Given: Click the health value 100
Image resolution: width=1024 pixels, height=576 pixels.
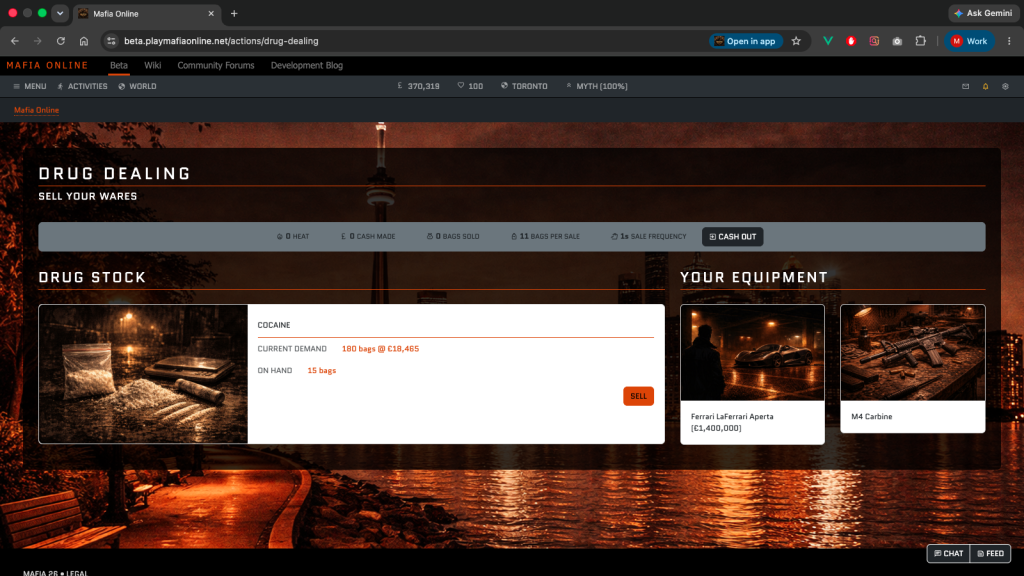Looking at the screenshot, I should click(470, 86).
